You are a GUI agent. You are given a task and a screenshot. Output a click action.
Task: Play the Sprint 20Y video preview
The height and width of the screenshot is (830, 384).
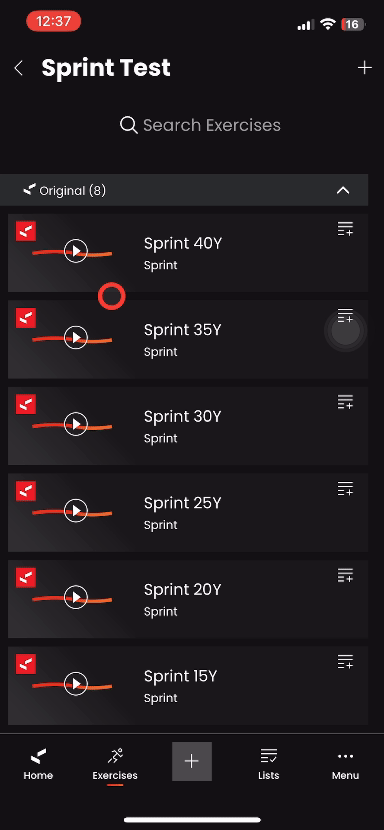tap(76, 597)
